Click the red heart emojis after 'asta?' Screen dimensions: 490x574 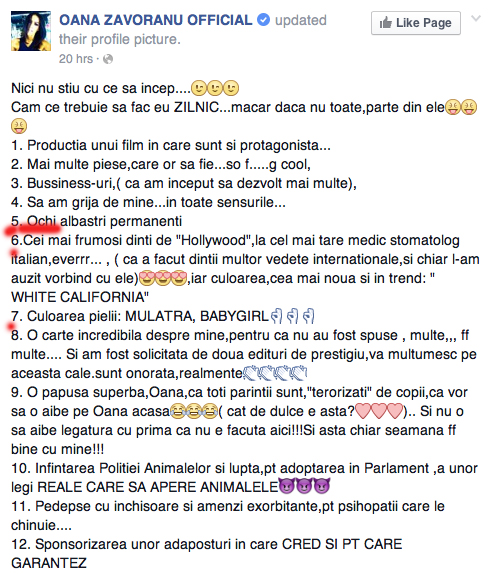(x=379, y=411)
